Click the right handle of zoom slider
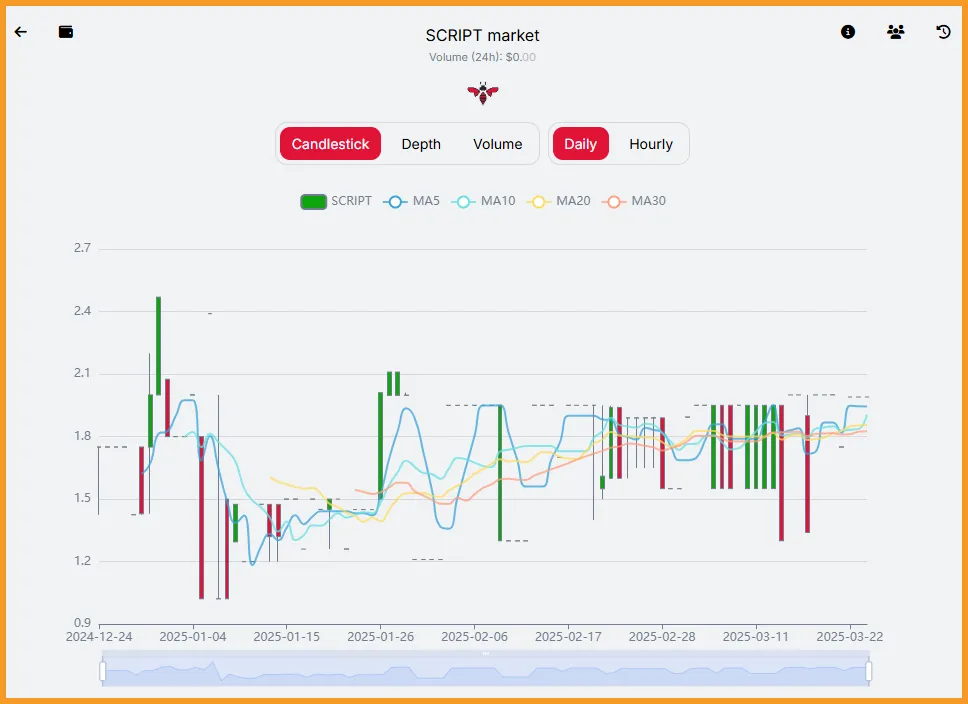The image size is (968, 704). pos(869,671)
